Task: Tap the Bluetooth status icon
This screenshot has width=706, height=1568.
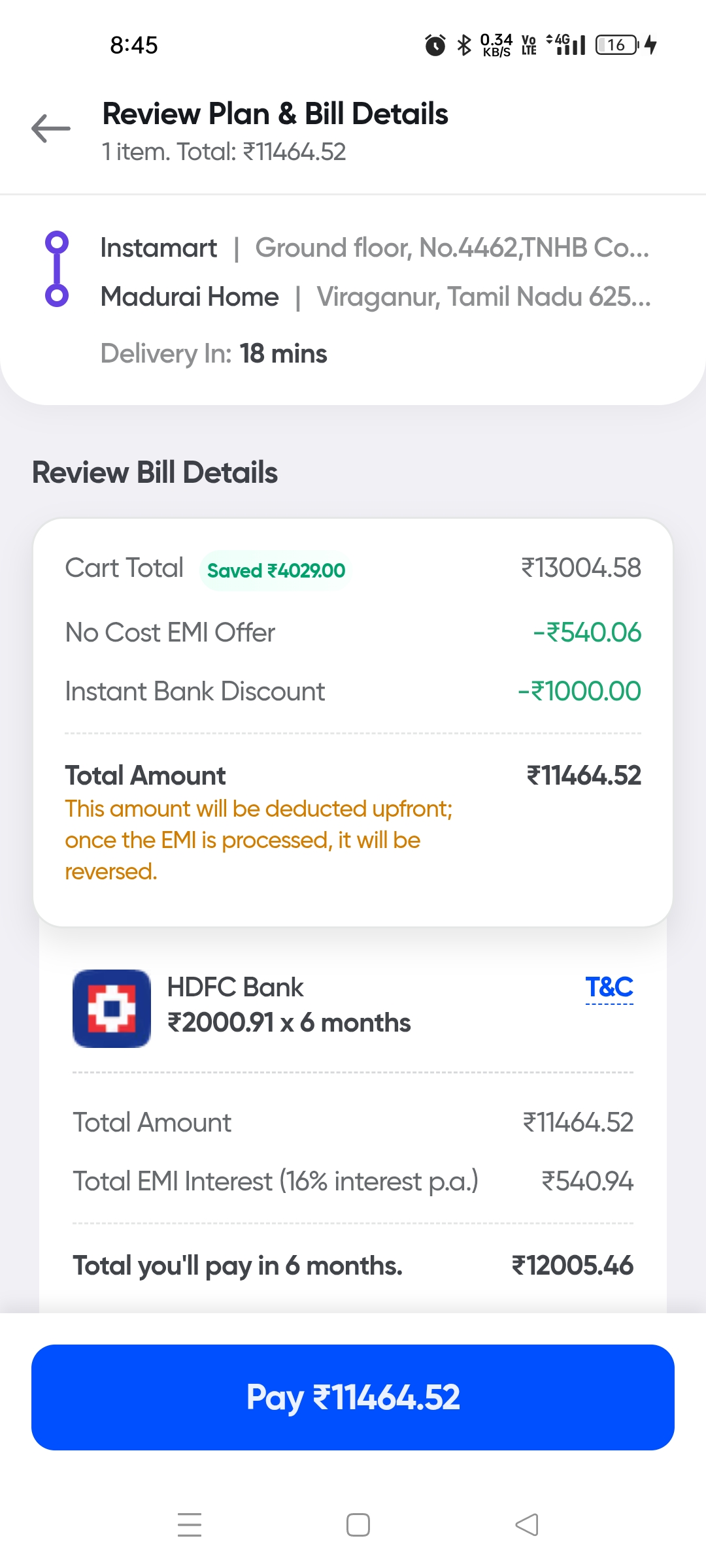Action: click(x=464, y=45)
